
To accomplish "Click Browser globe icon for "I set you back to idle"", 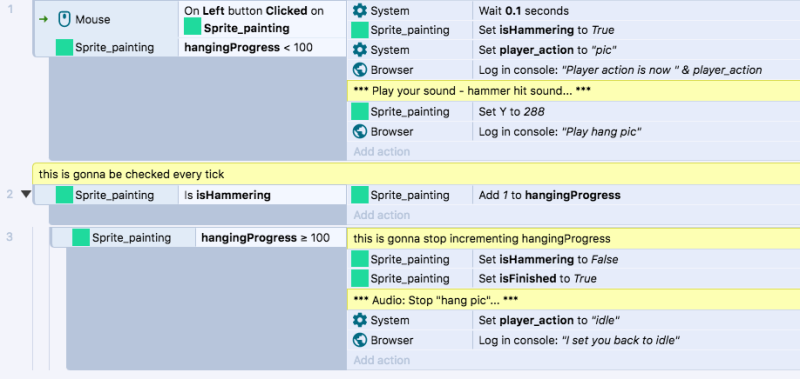I will point(360,340).
